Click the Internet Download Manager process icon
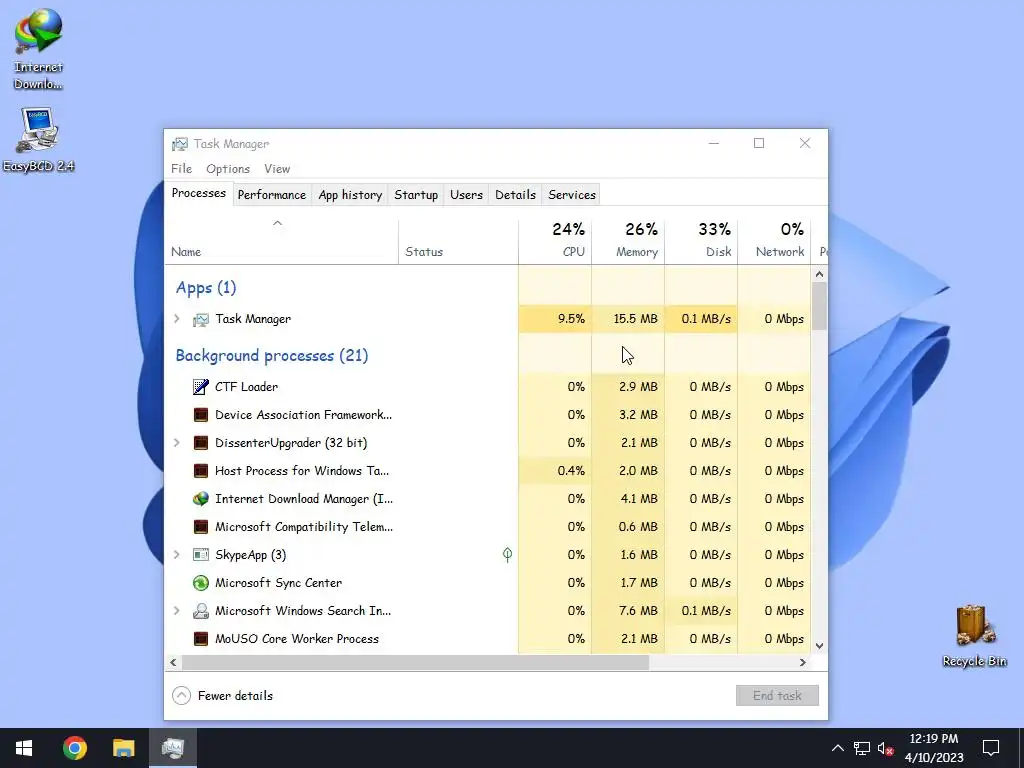 (200, 499)
